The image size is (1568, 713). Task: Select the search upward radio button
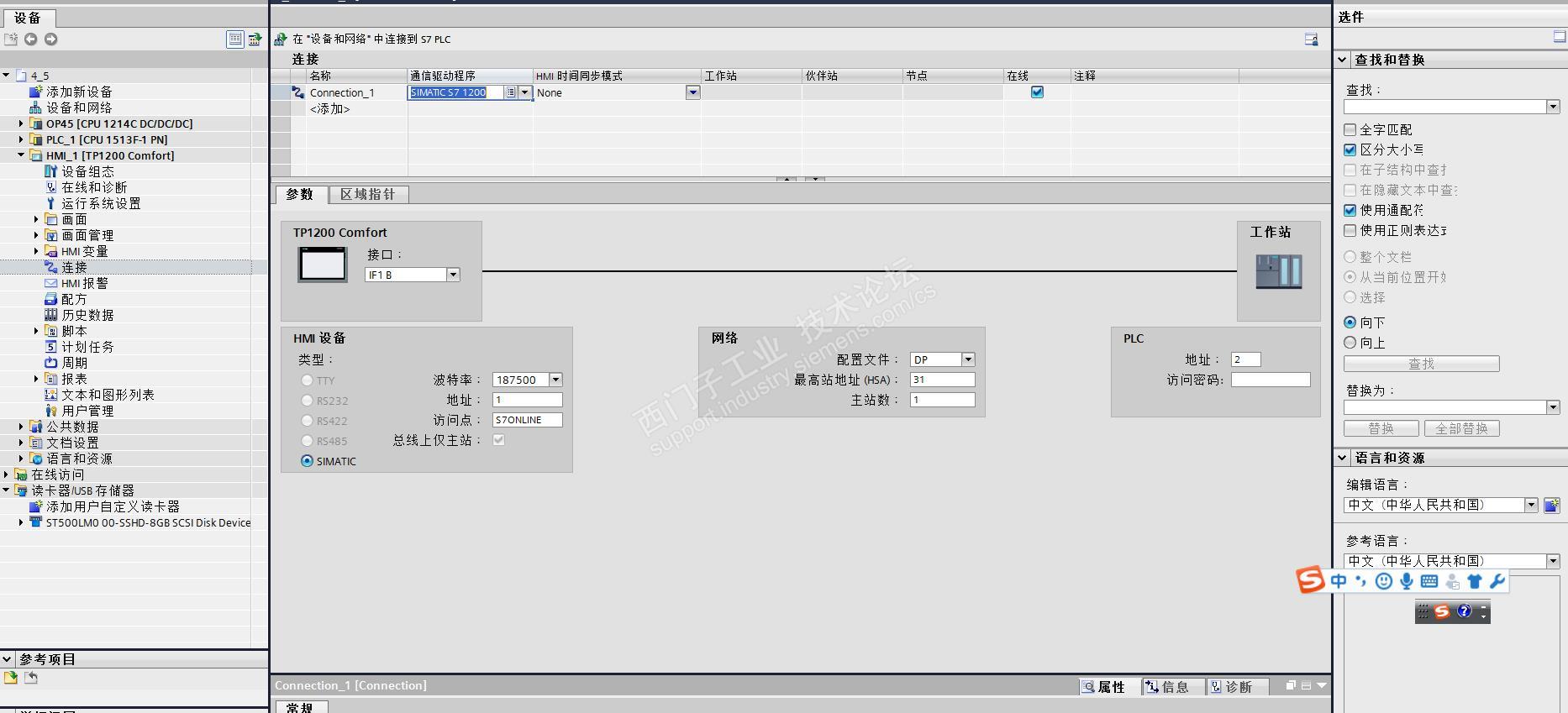[x=1350, y=343]
